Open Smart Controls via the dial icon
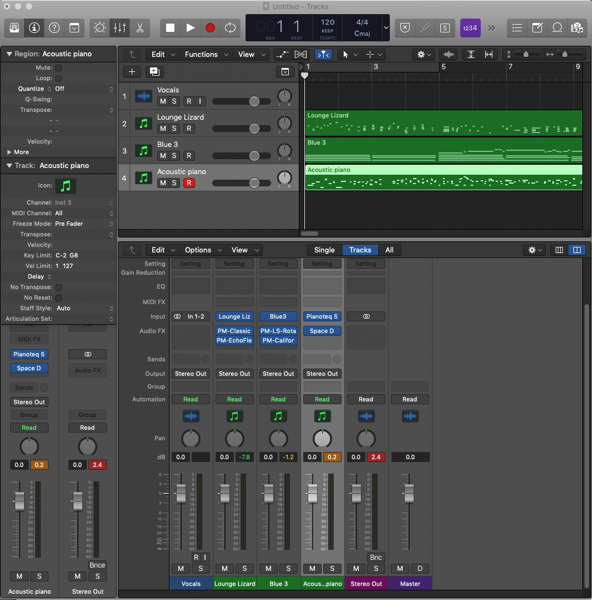Image resolution: width=592 pixels, height=600 pixels. point(100,28)
